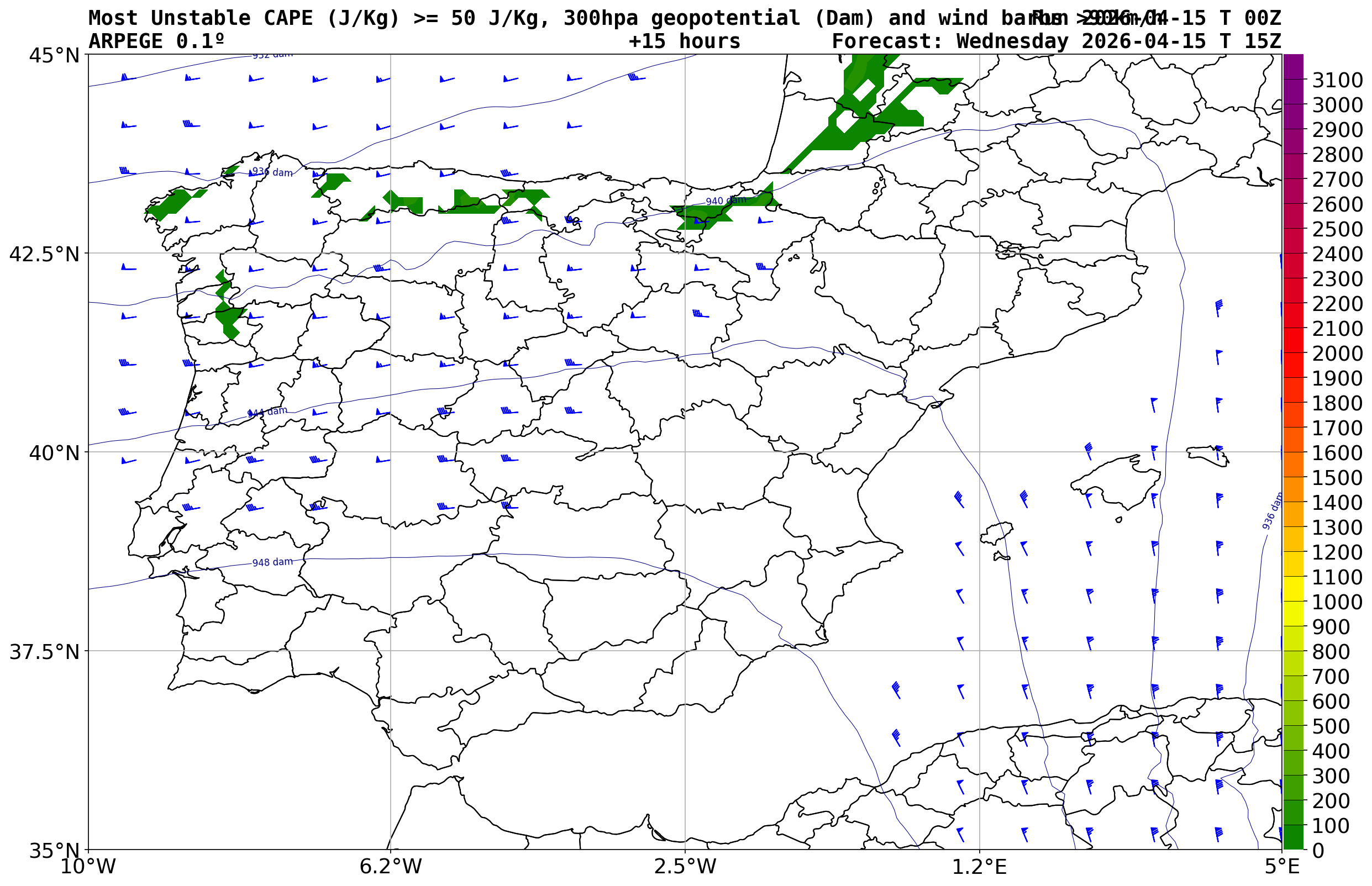Click the '+15 hours' forecast offset text
The image size is (1372, 886).
(x=684, y=41)
